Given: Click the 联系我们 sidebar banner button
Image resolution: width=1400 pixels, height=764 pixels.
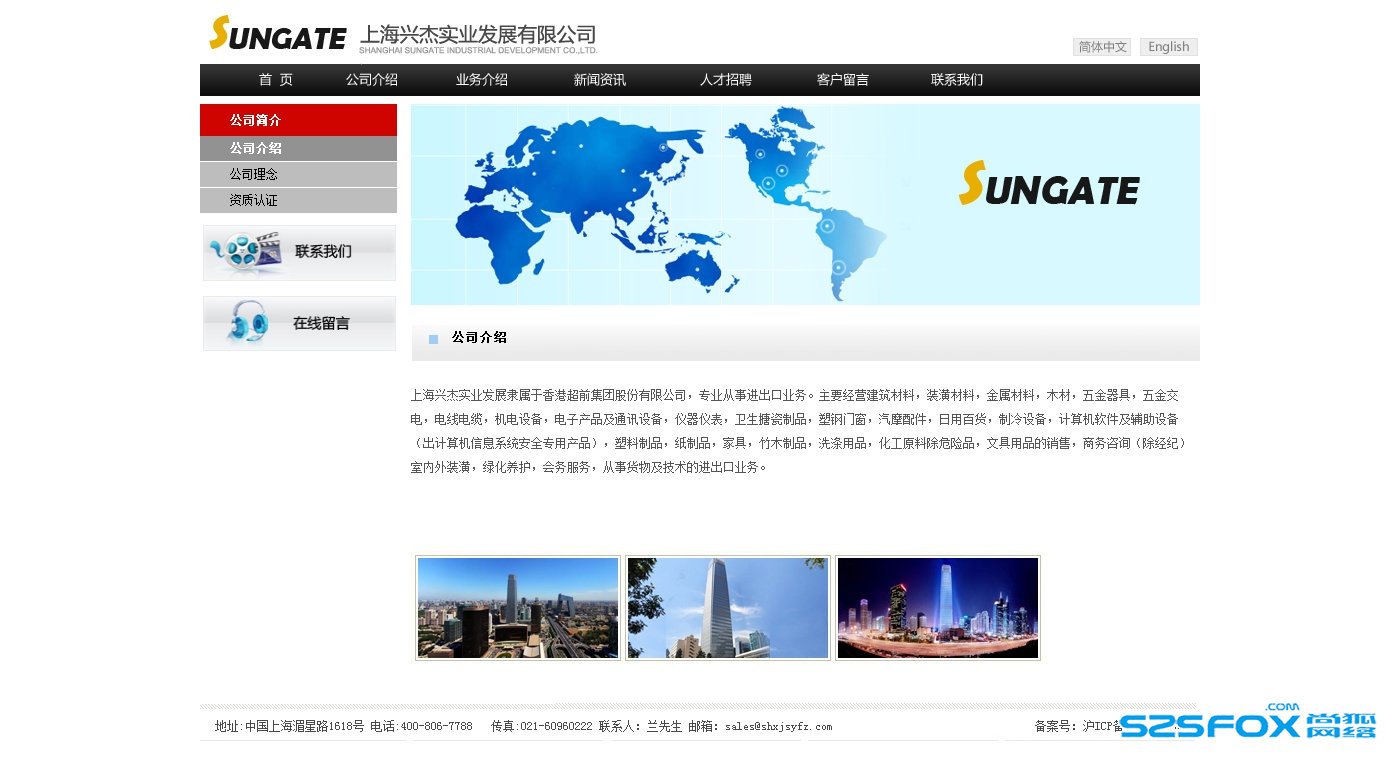Looking at the screenshot, I should pyautogui.click(x=299, y=253).
